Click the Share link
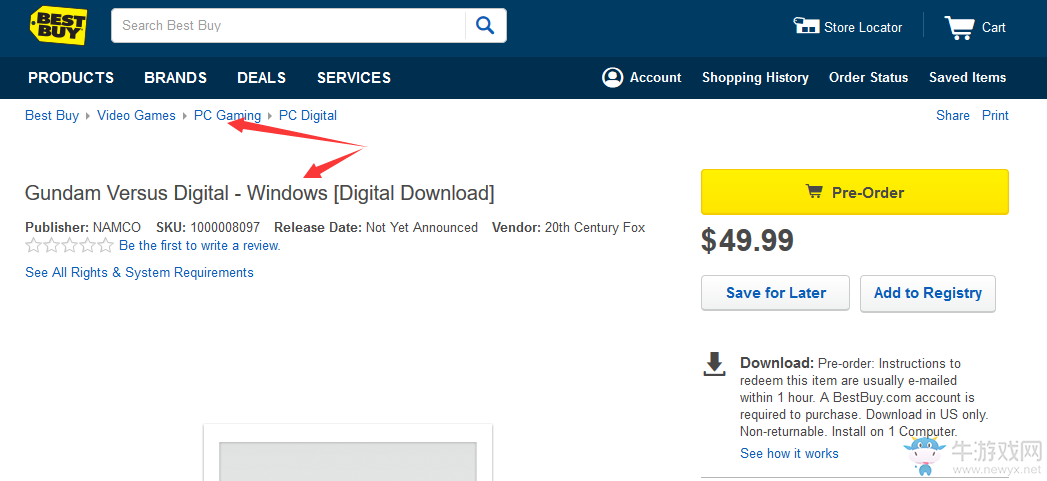Viewport: 1047px width, 481px height. pyautogui.click(x=953, y=116)
